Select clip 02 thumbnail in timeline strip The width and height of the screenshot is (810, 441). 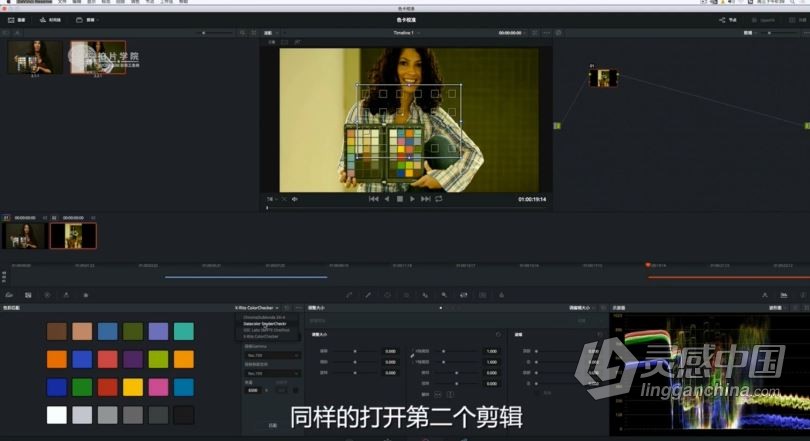coord(73,235)
